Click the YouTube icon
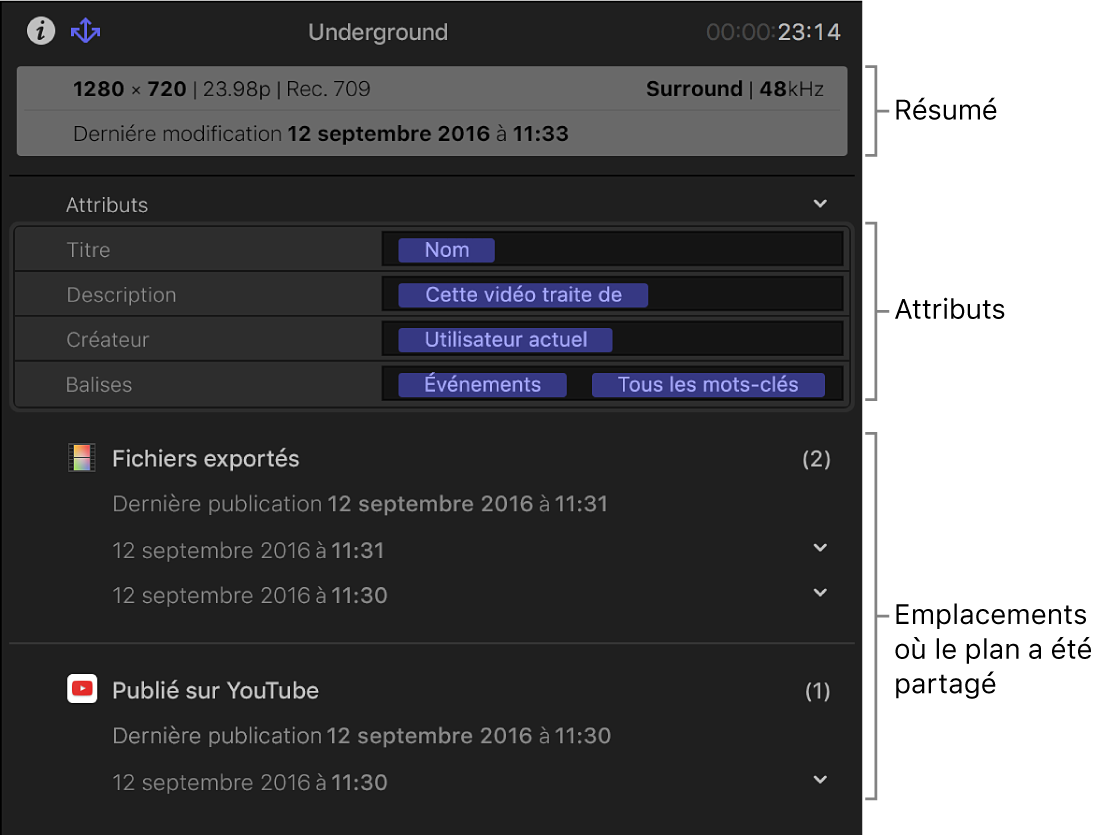This screenshot has height=835, width=1099. 82,689
